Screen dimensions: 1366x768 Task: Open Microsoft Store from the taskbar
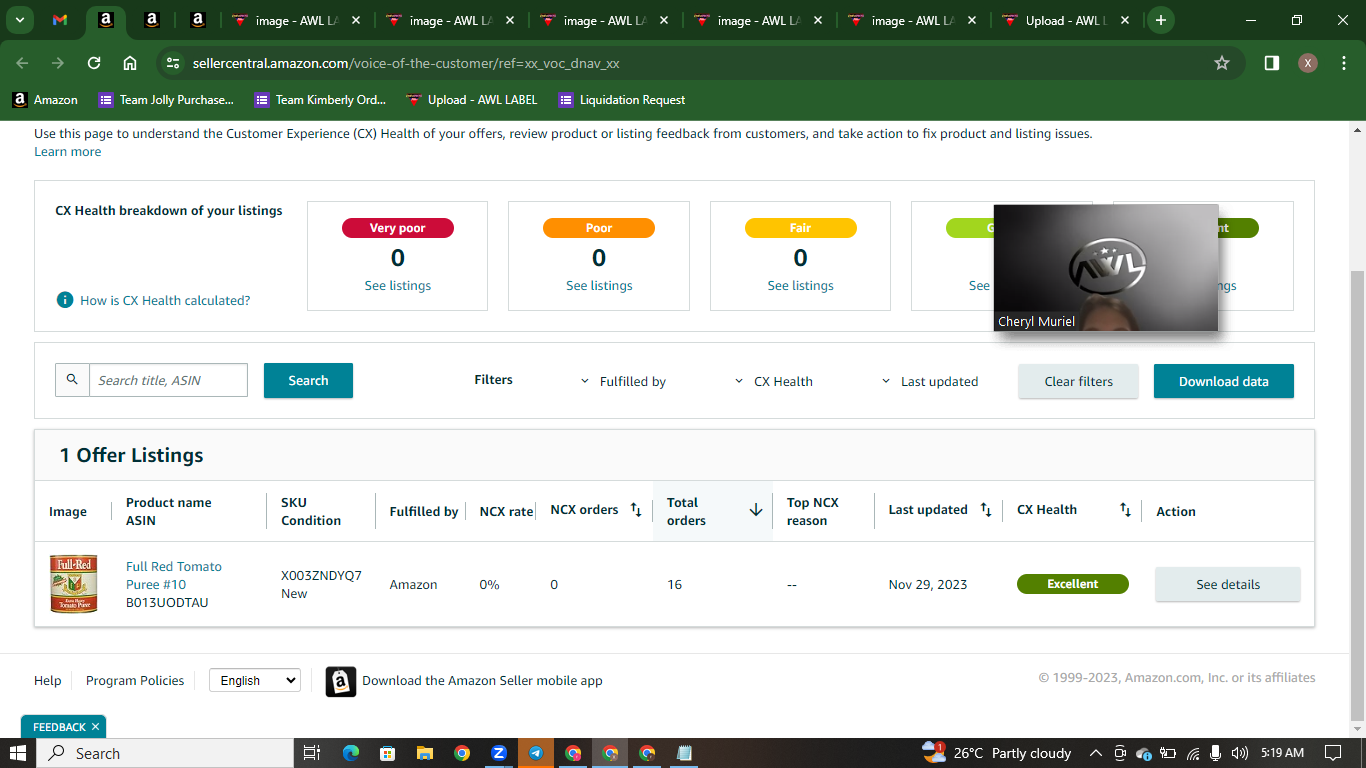pos(387,753)
